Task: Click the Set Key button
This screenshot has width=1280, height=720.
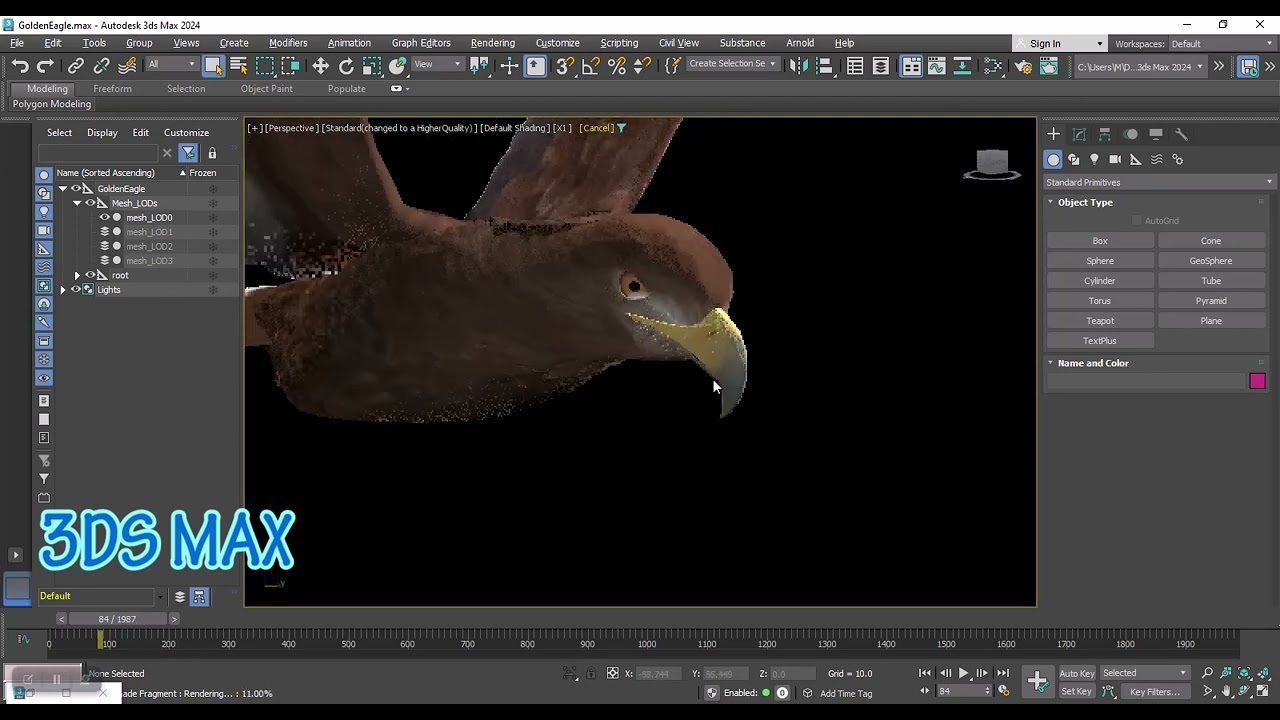Action: tap(1077, 692)
